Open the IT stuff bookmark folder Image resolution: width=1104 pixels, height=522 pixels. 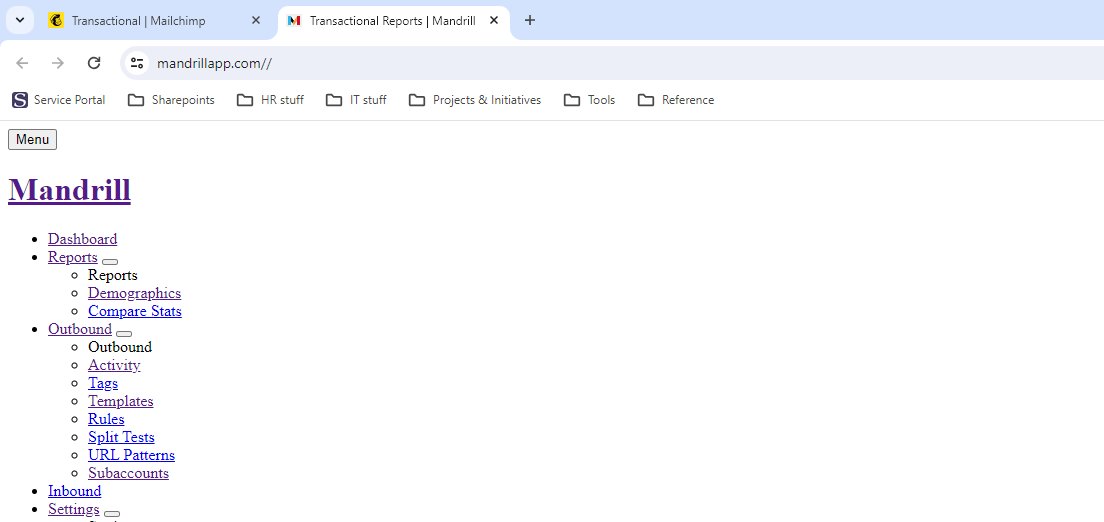click(x=356, y=100)
